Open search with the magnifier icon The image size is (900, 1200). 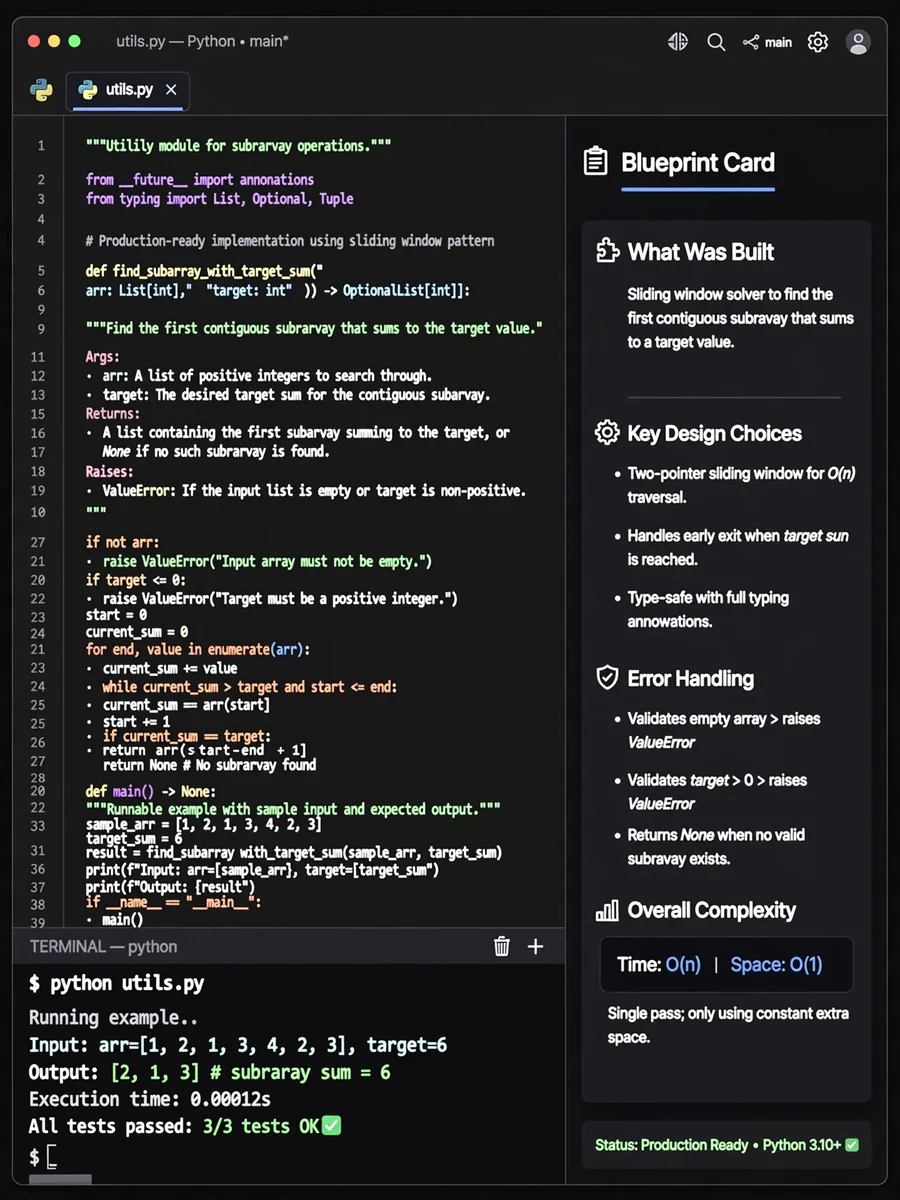[716, 42]
